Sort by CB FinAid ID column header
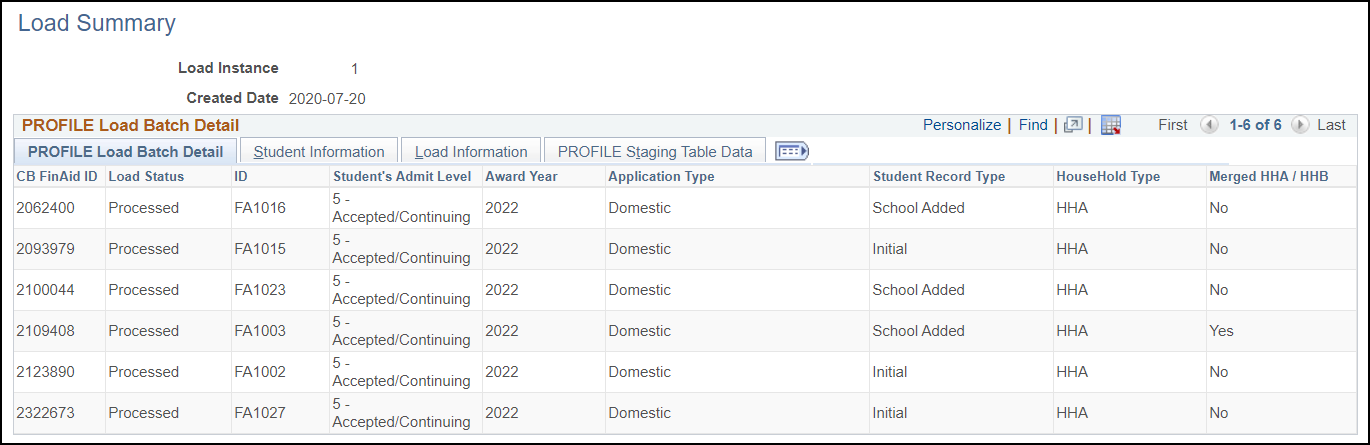The image size is (1370, 445). 57,176
